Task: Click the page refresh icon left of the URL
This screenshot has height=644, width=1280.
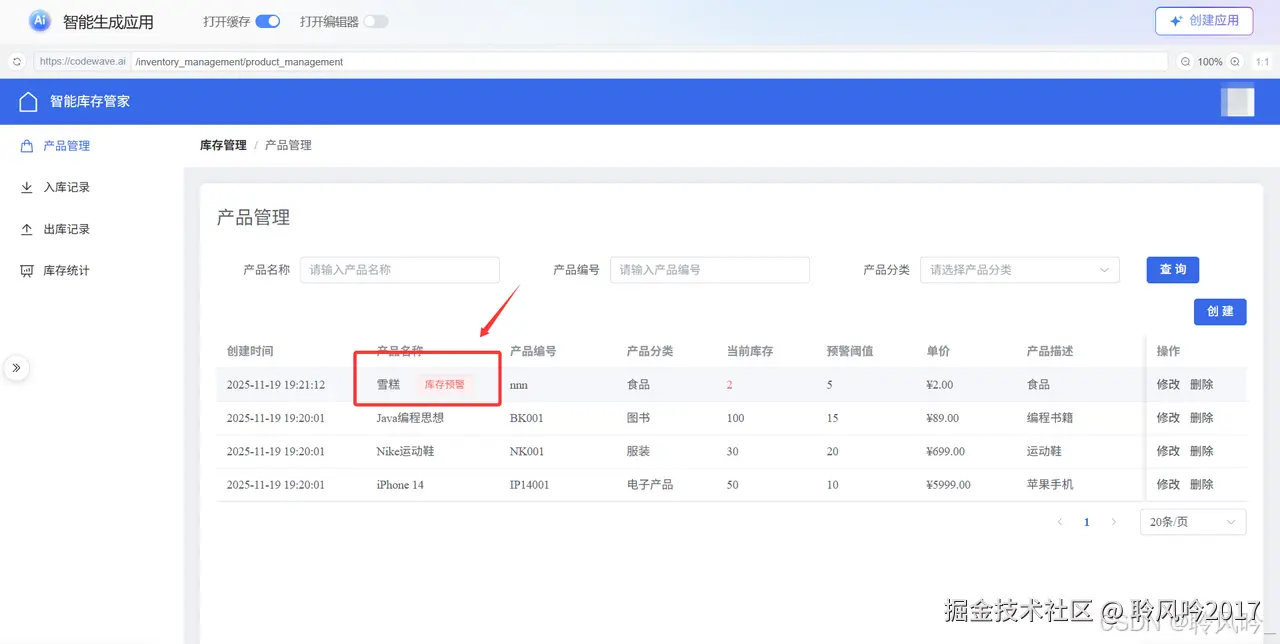Action: pyautogui.click(x=15, y=61)
